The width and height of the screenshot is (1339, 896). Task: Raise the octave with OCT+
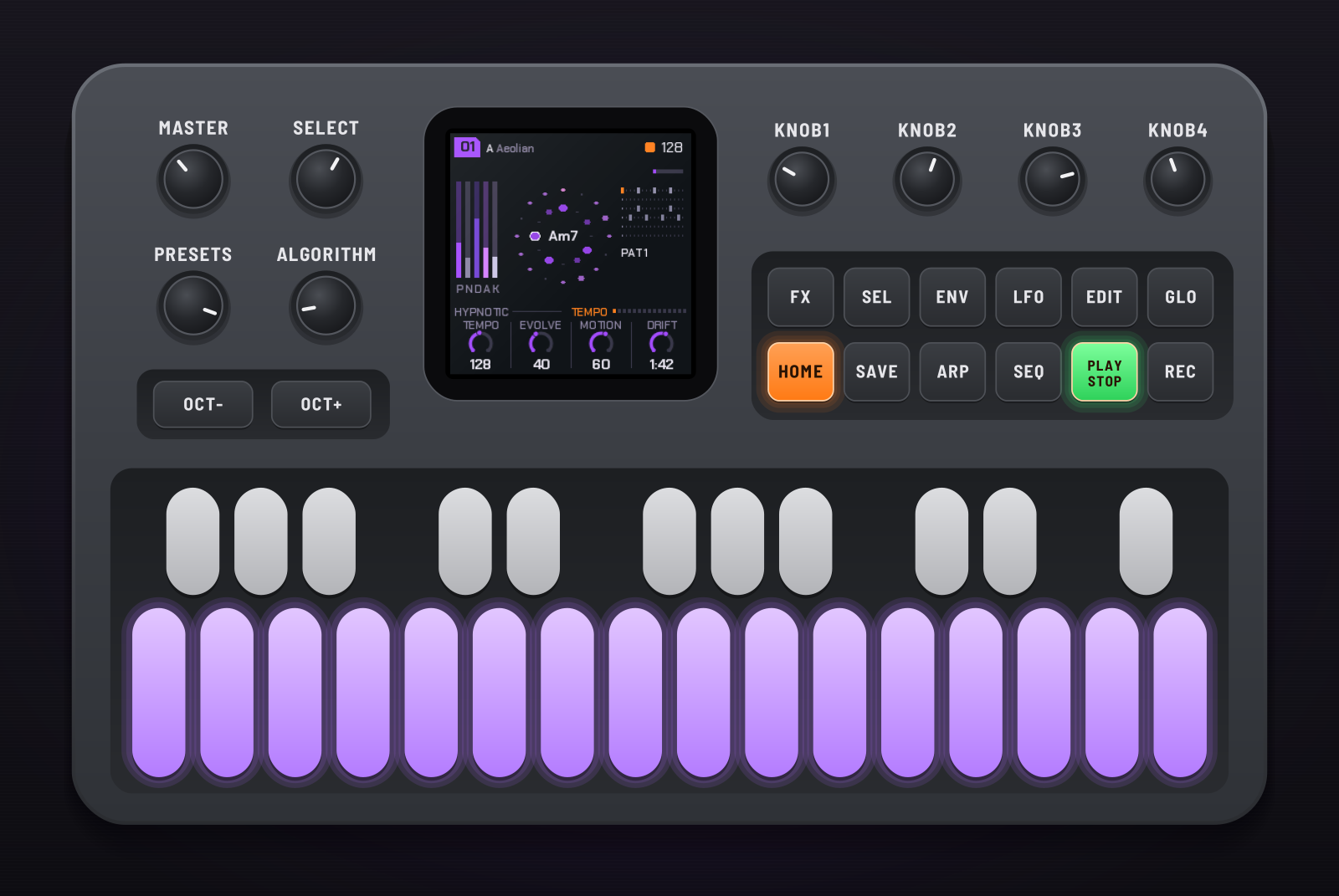tap(321, 404)
